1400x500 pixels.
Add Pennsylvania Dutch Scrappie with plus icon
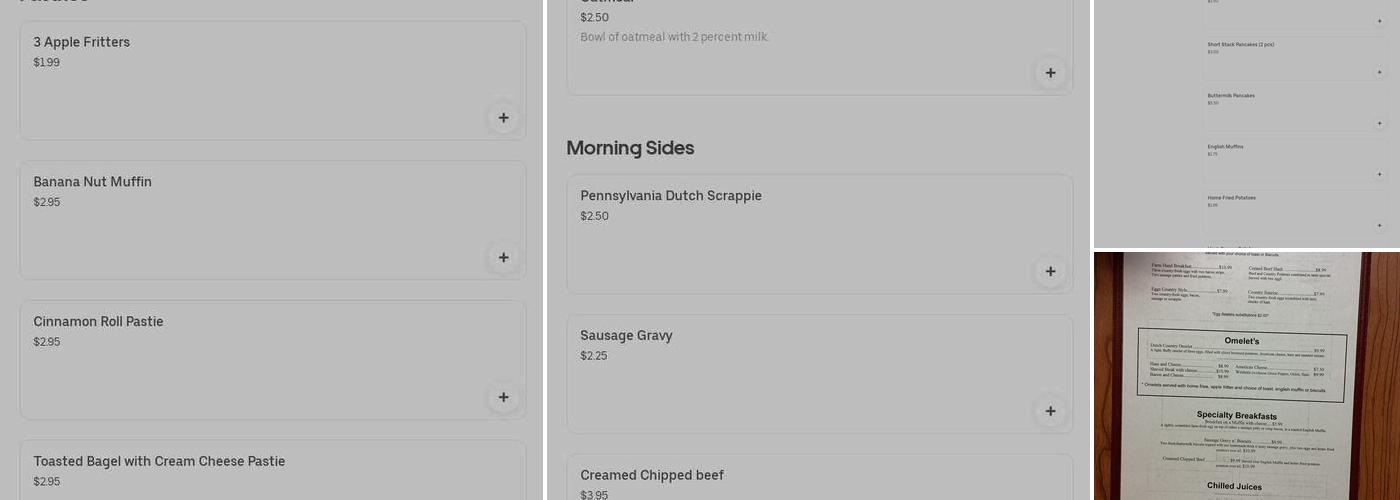pos(1050,272)
